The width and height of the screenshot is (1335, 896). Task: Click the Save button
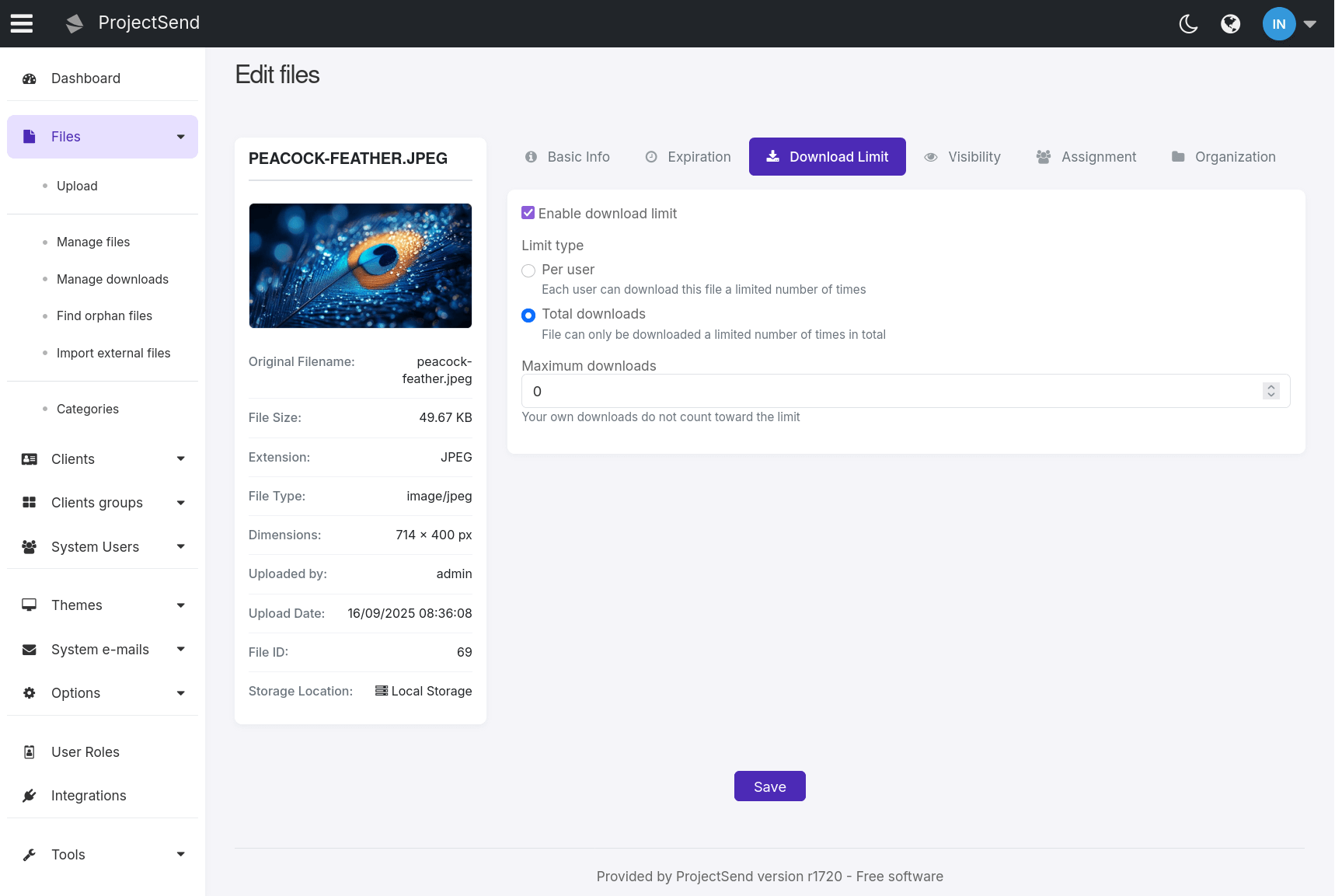769,786
